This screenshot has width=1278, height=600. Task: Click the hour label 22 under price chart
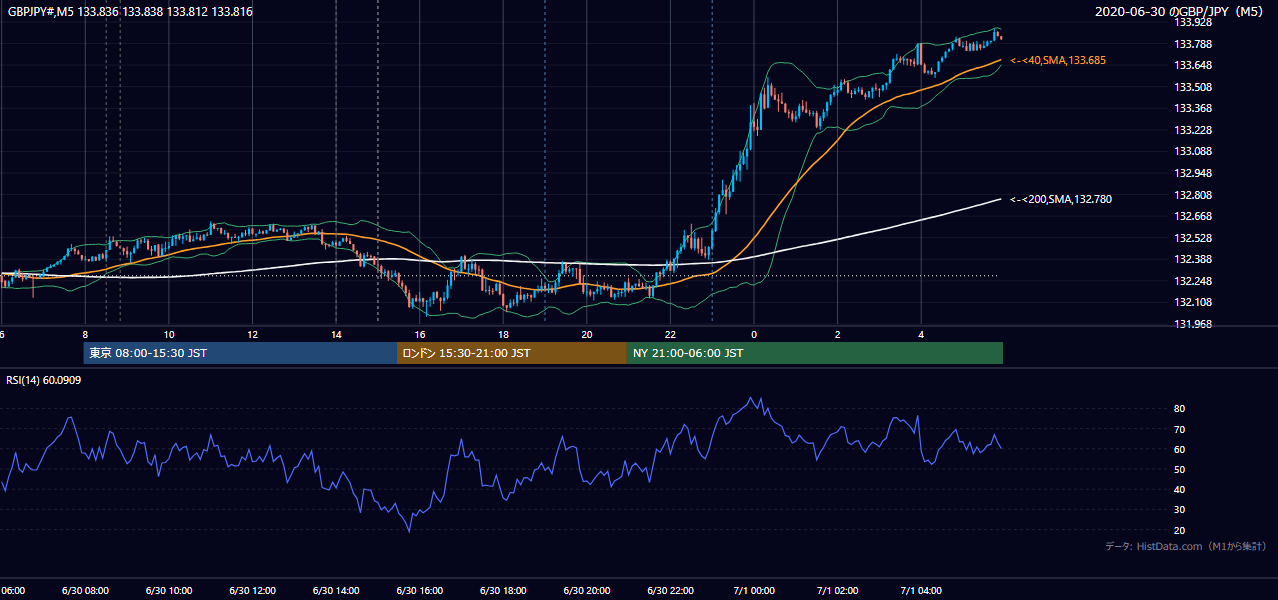tap(670, 334)
